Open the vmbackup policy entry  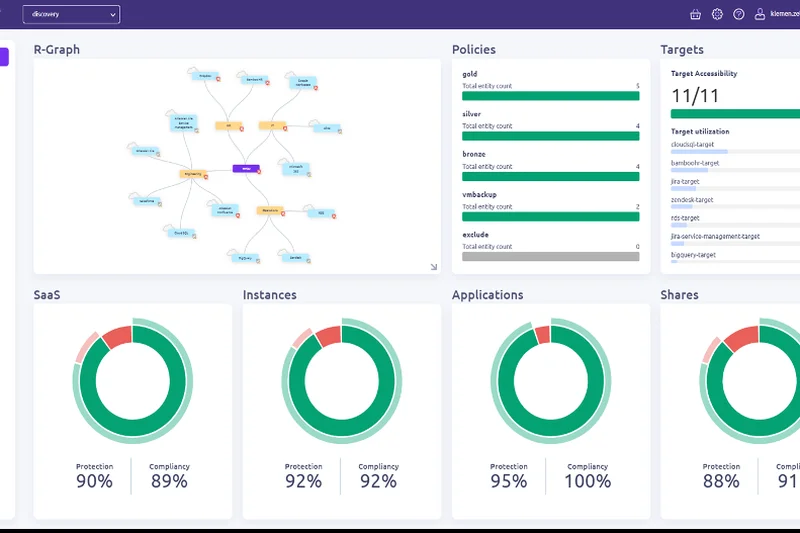tap(479, 194)
